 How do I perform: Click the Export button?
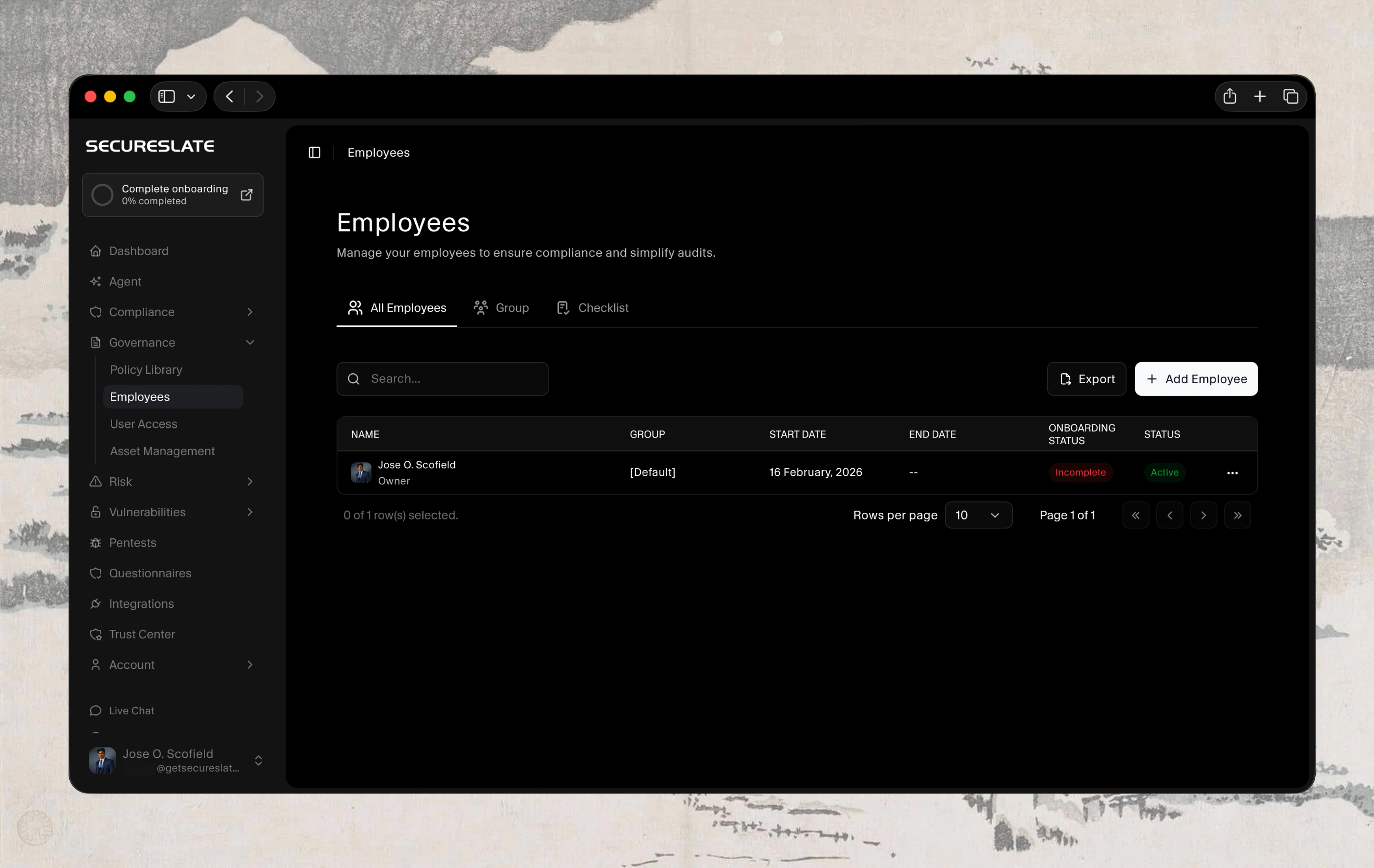(x=1086, y=379)
